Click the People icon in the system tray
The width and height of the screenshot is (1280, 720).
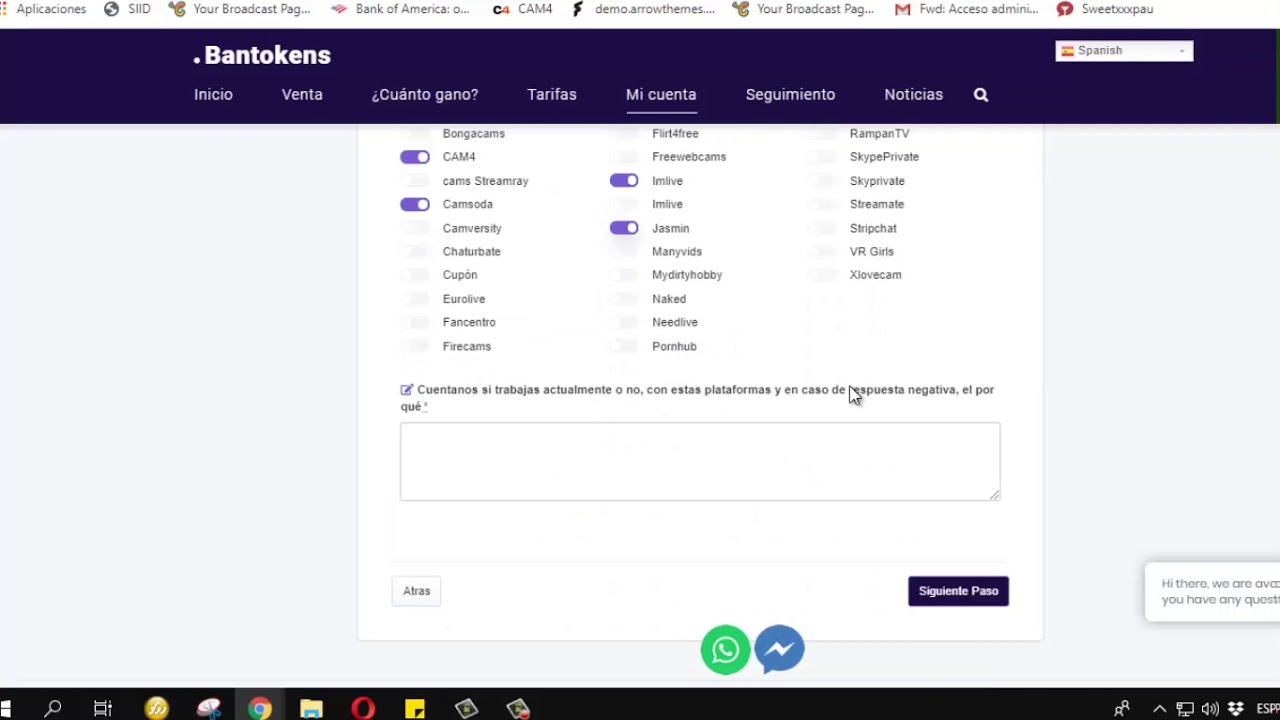pos(1122,709)
